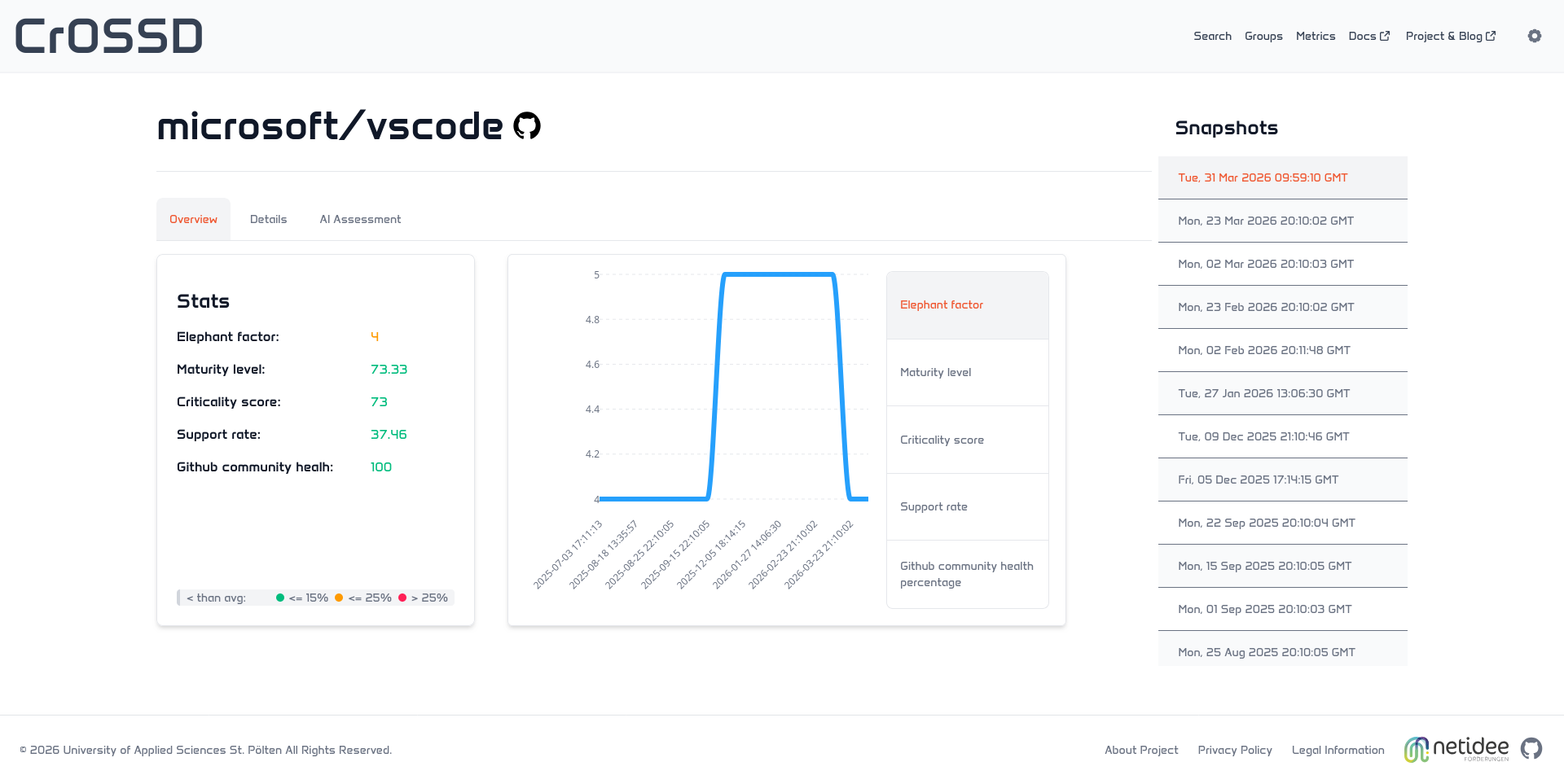Open the AI Assessment tab
Viewport: 1564px width, 784px height.
[x=359, y=219]
